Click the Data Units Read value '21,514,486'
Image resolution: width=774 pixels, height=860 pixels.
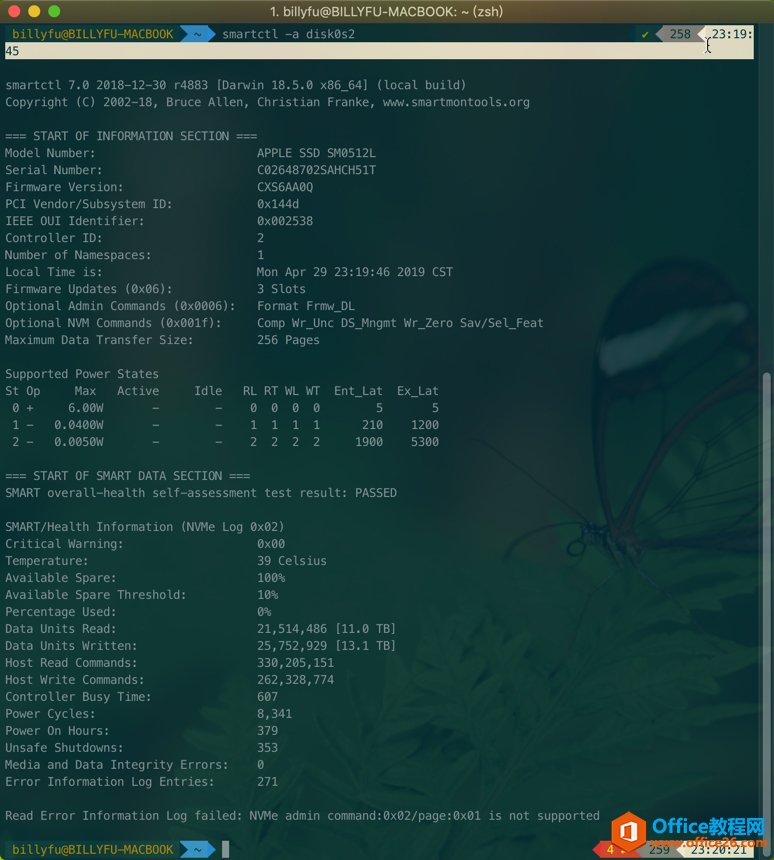click(x=292, y=629)
